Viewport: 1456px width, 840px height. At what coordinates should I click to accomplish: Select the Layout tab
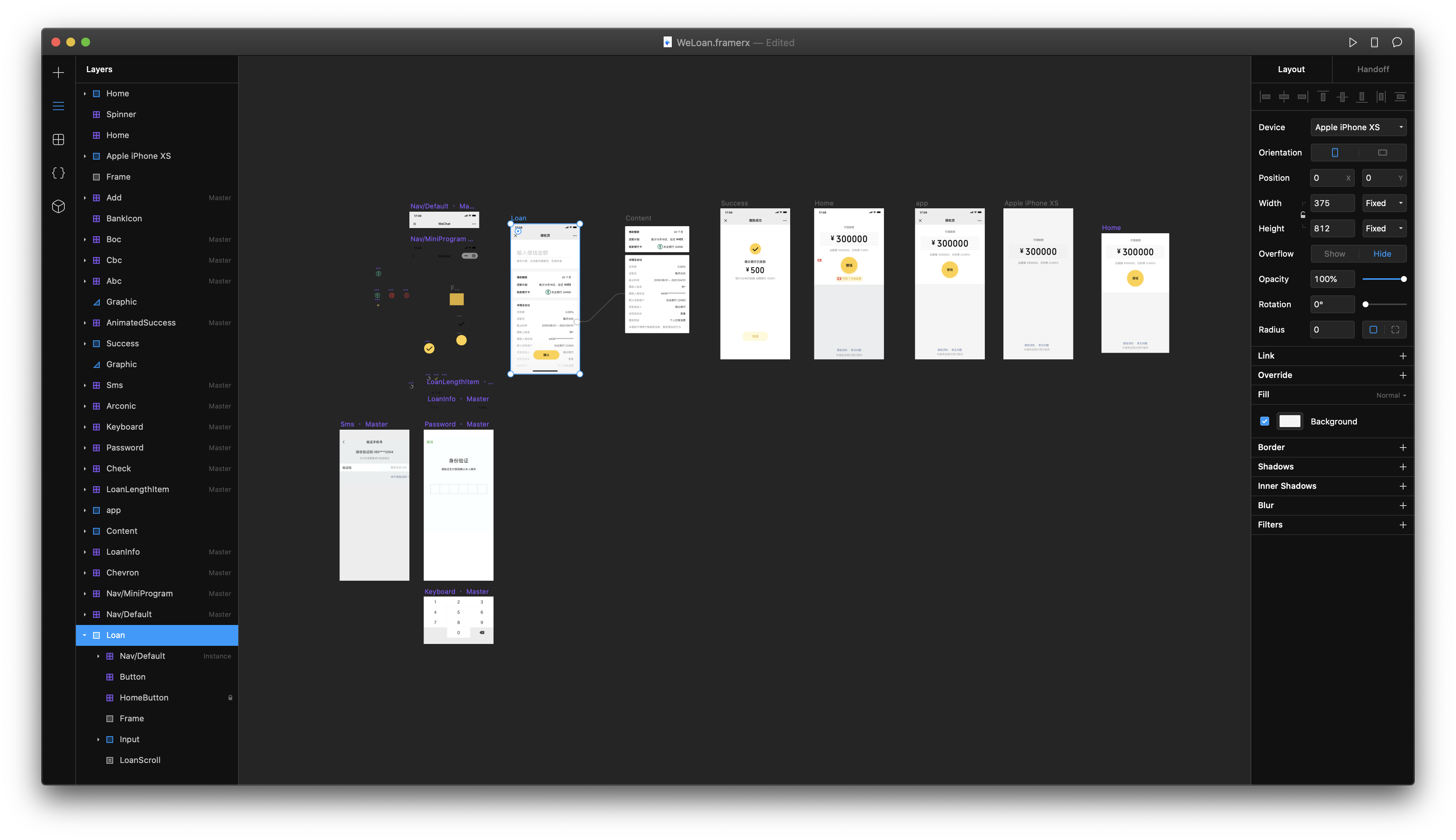coord(1291,69)
